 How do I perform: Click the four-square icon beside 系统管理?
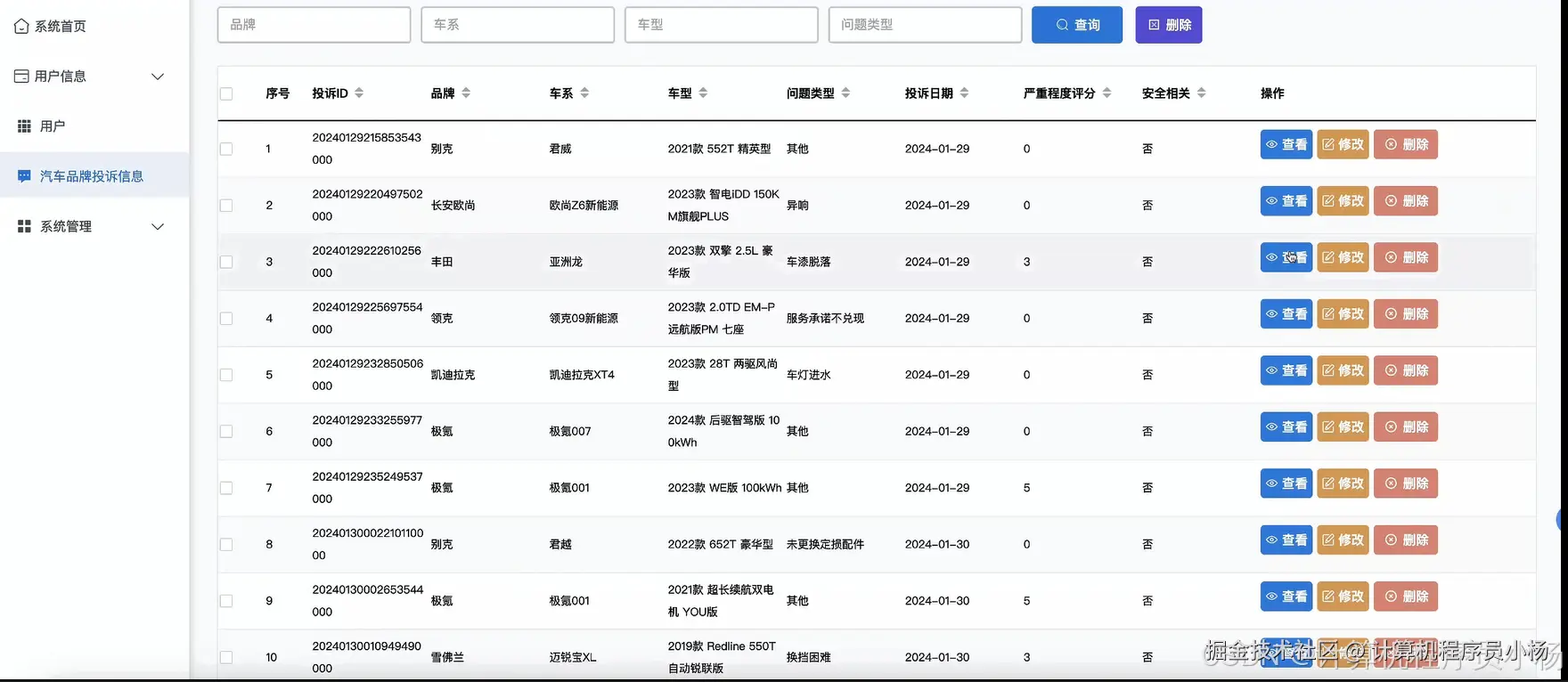(x=24, y=226)
